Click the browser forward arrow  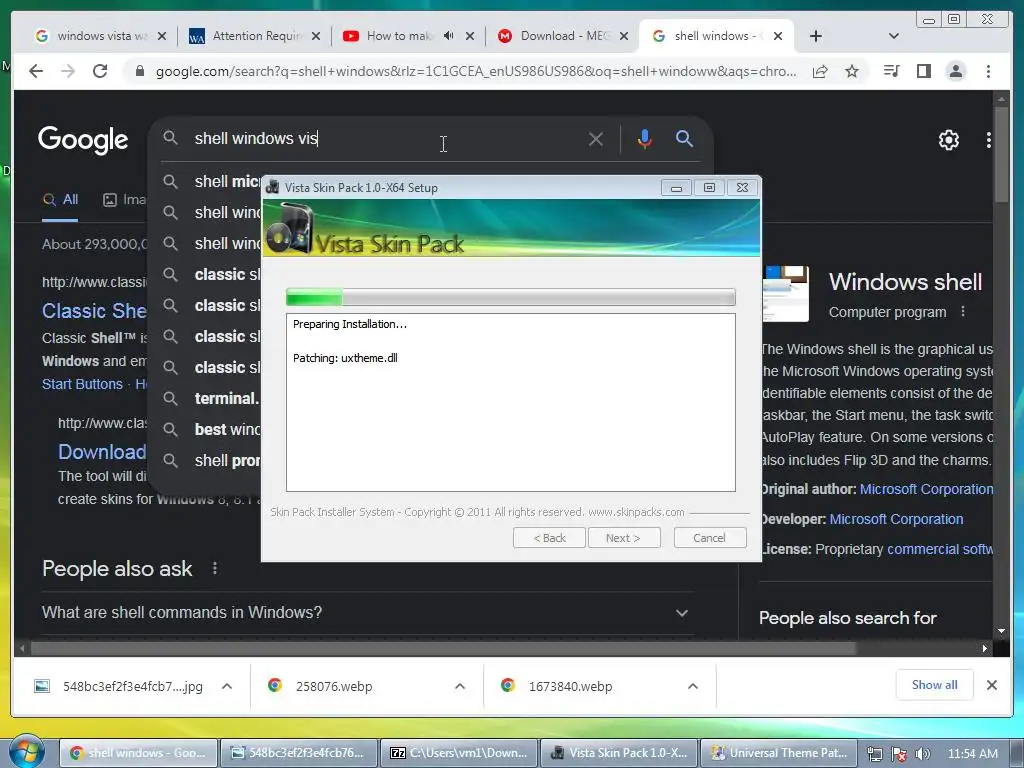[67, 71]
